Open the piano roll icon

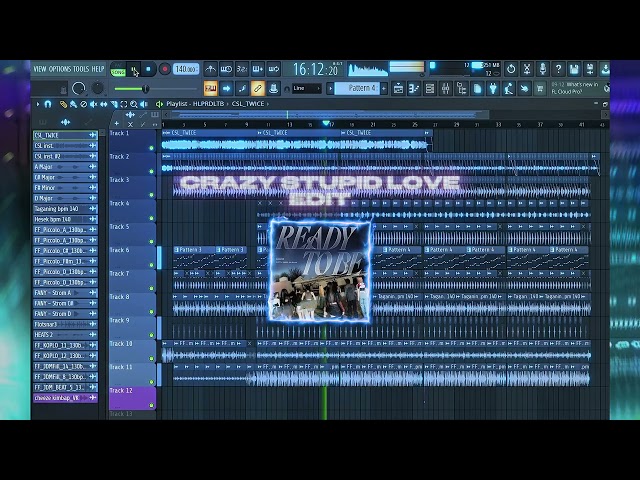pyautogui.click(x=430, y=88)
